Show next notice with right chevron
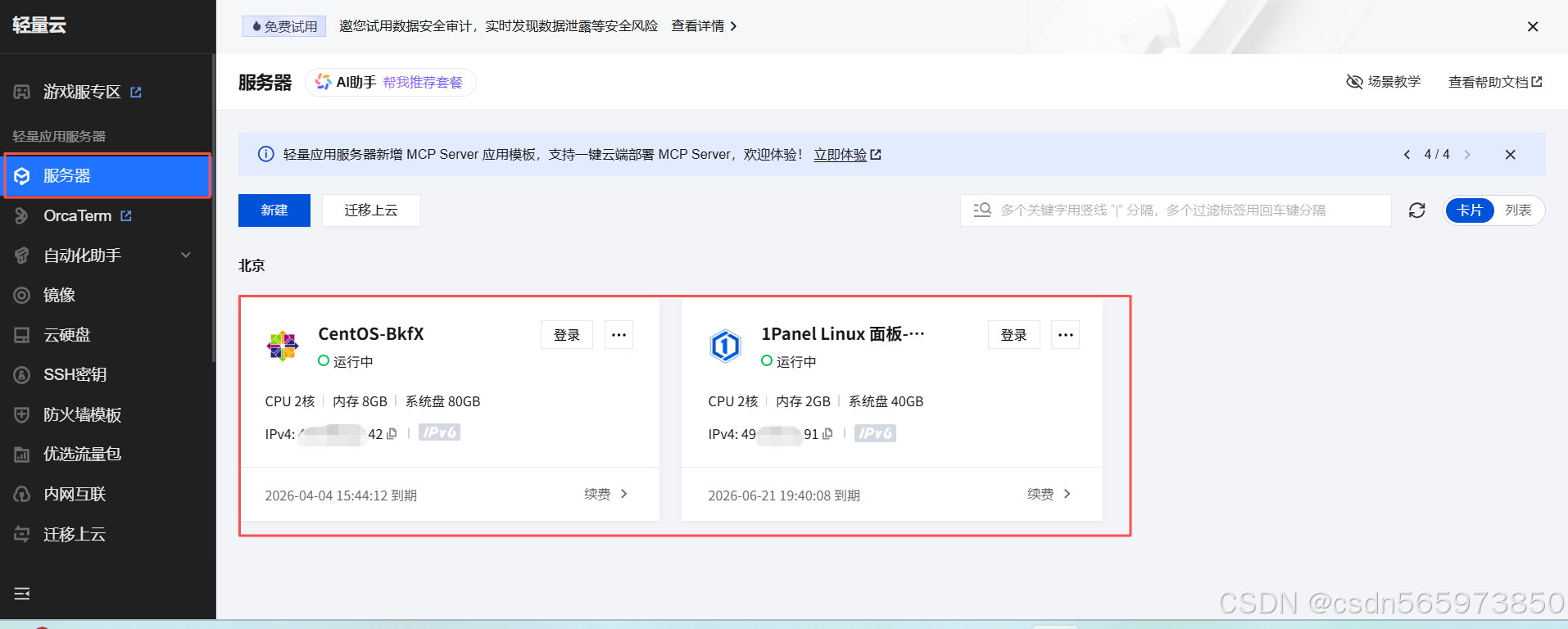The height and width of the screenshot is (629, 1568). [1467, 154]
